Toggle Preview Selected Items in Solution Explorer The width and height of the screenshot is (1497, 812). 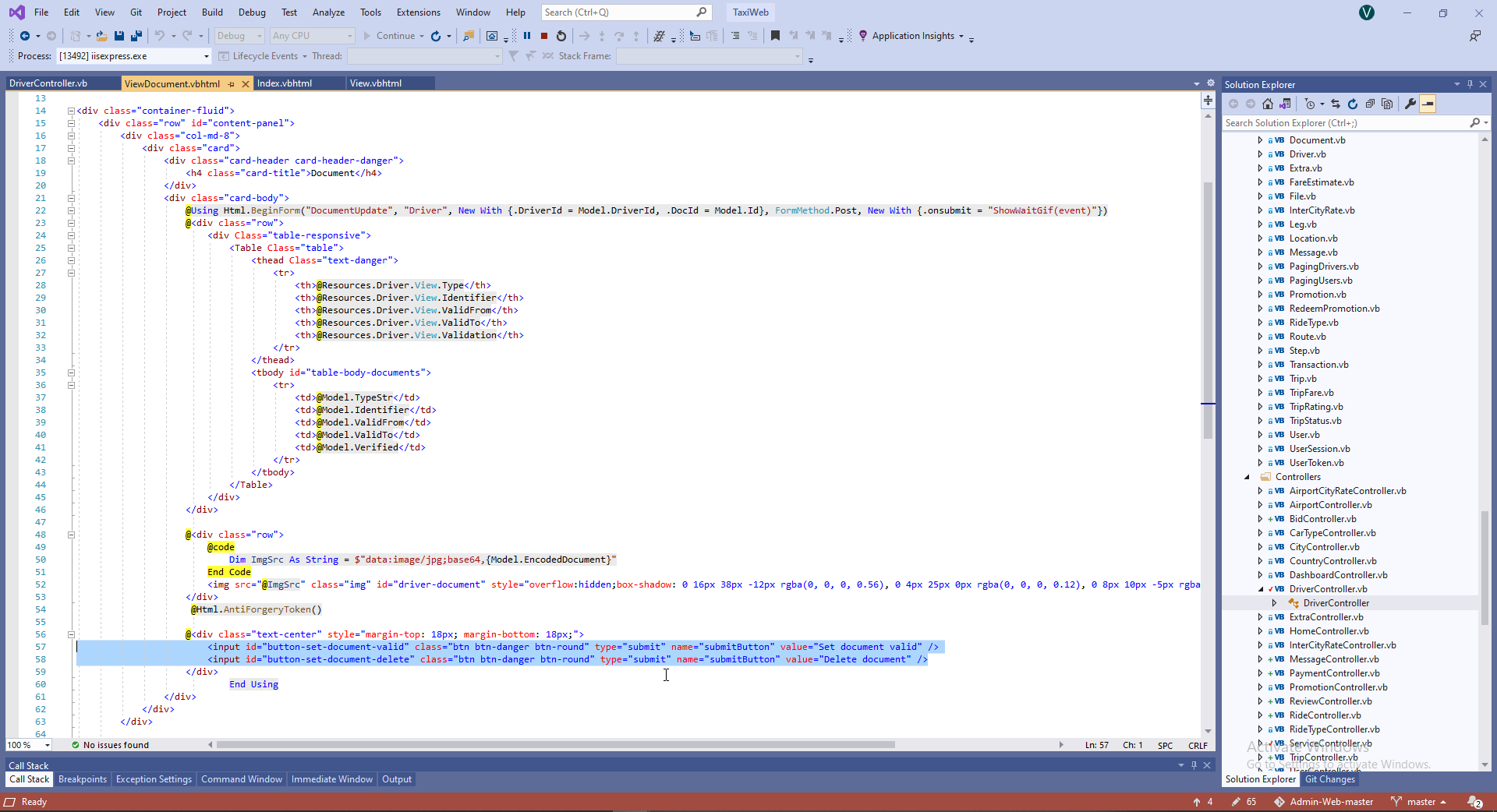[x=1428, y=104]
